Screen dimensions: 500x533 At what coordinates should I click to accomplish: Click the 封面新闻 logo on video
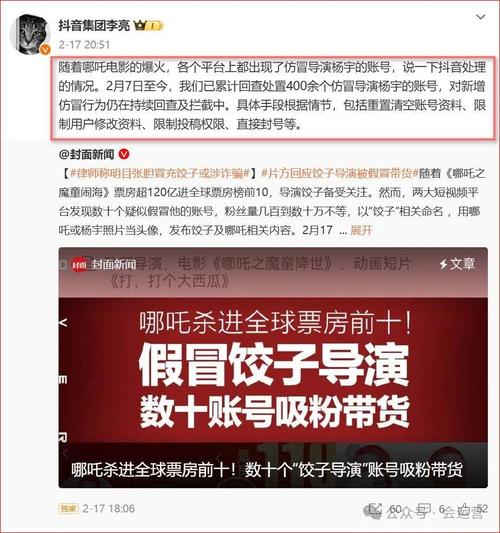click(104, 265)
